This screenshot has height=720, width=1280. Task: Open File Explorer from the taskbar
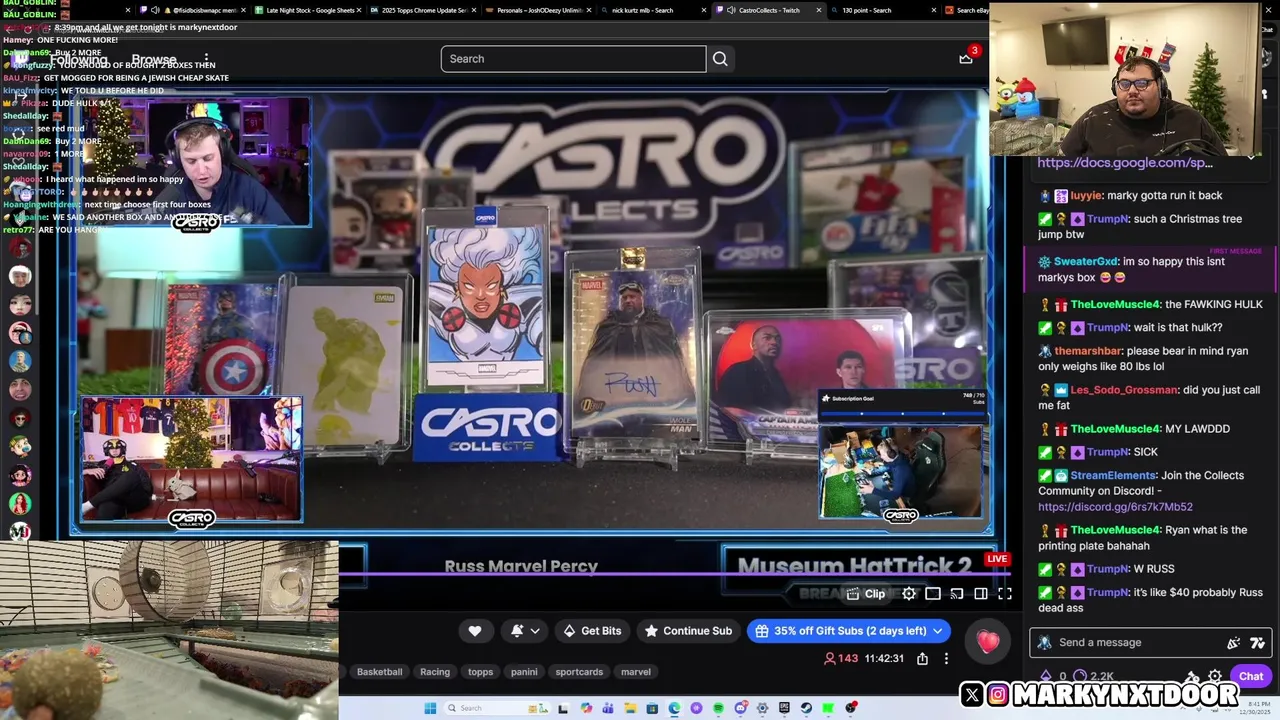[630, 708]
